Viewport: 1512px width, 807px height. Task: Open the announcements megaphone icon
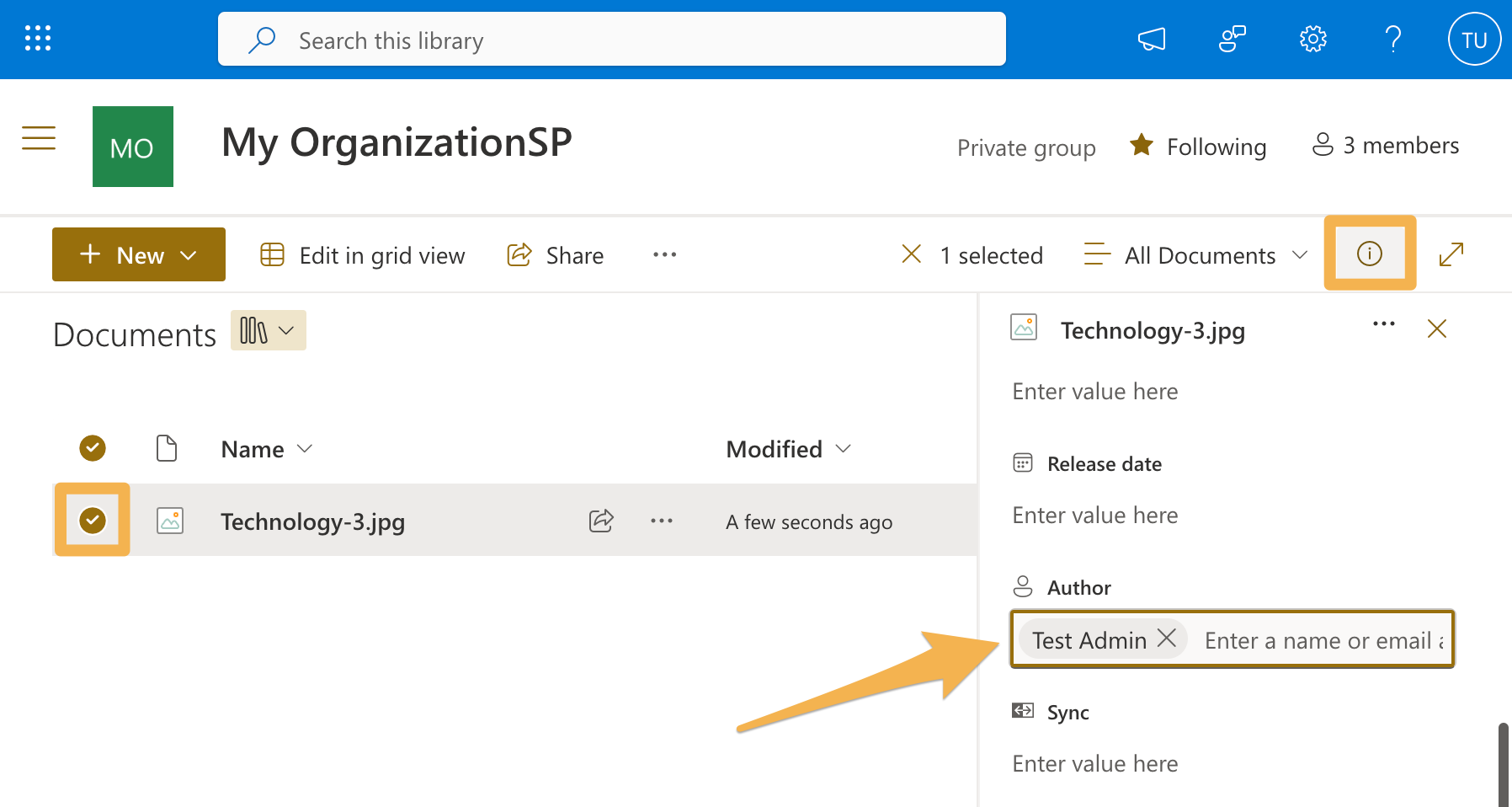(x=1152, y=38)
